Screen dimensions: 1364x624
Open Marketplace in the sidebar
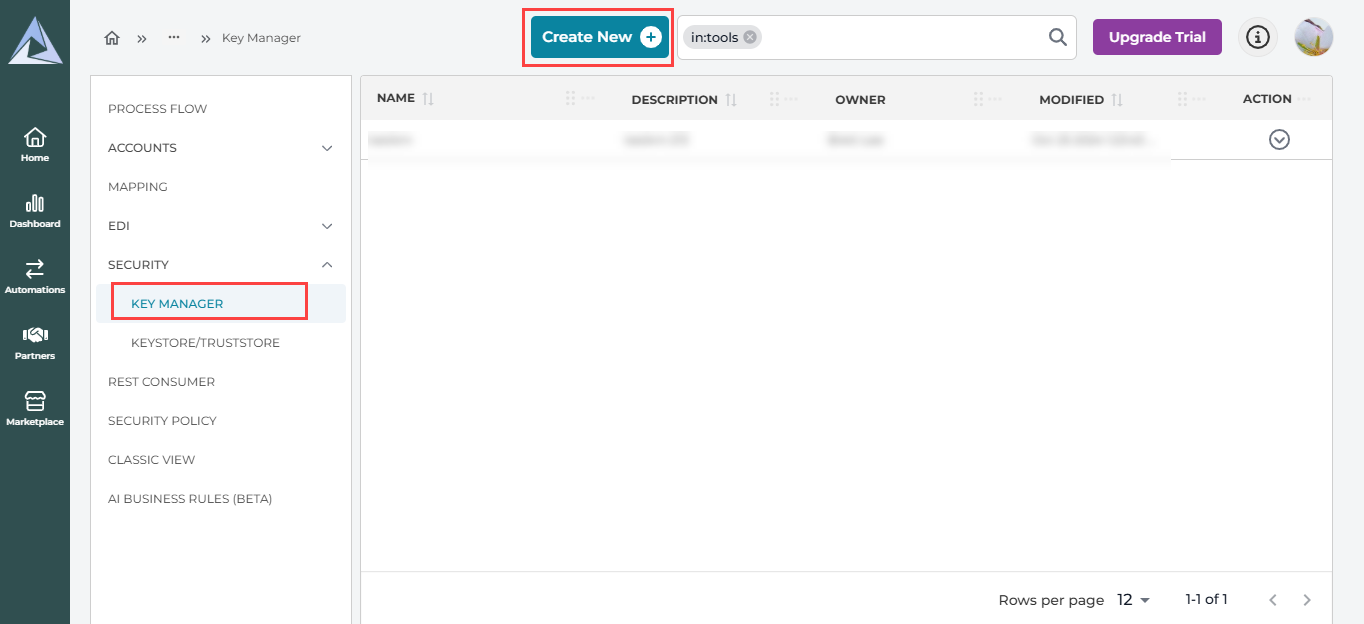click(35, 408)
